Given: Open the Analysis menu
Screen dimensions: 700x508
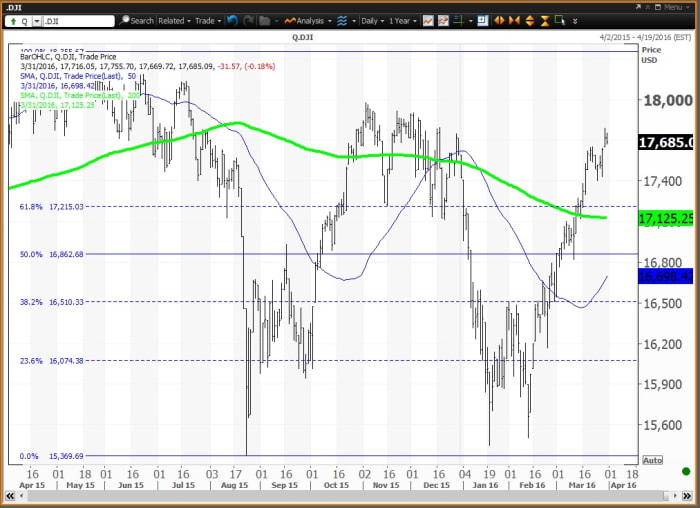Looking at the screenshot, I should (308, 21).
